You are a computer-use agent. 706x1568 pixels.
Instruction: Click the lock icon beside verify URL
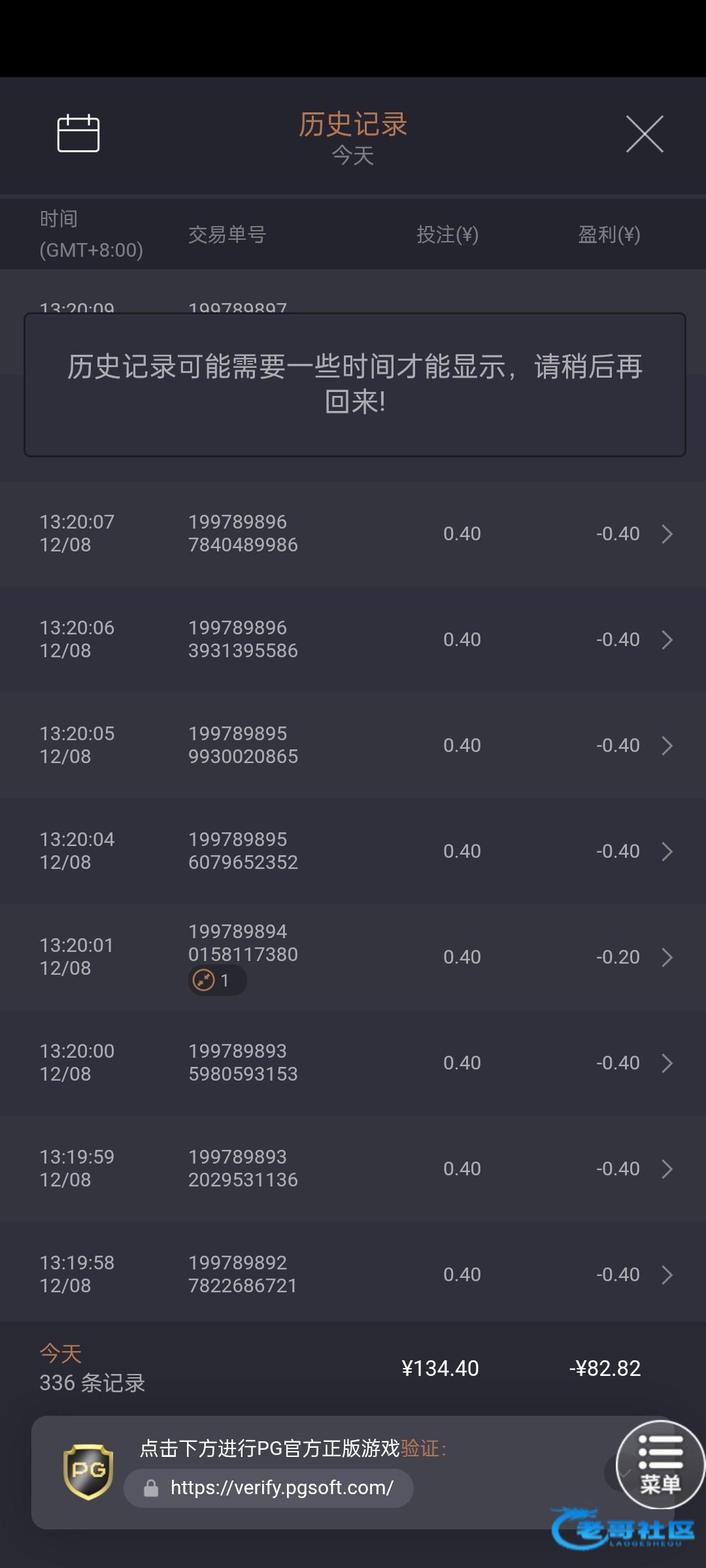tap(151, 1488)
